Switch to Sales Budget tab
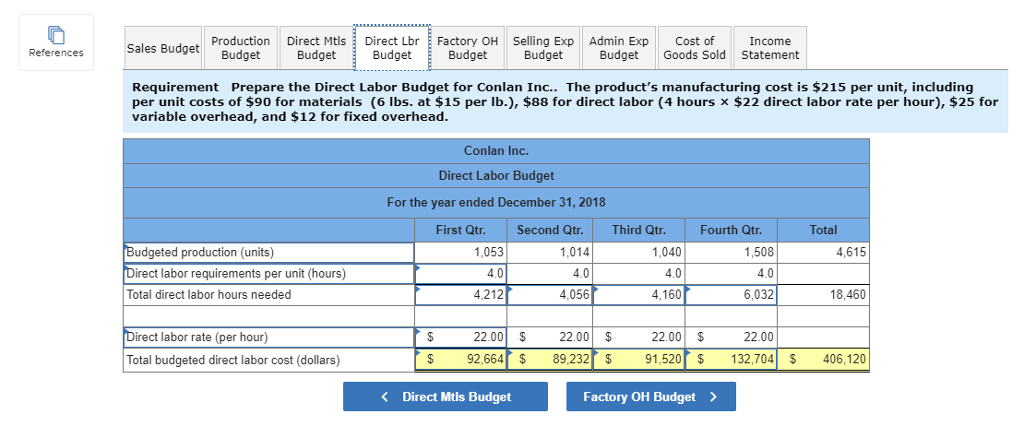1024x438 pixels. tap(163, 48)
